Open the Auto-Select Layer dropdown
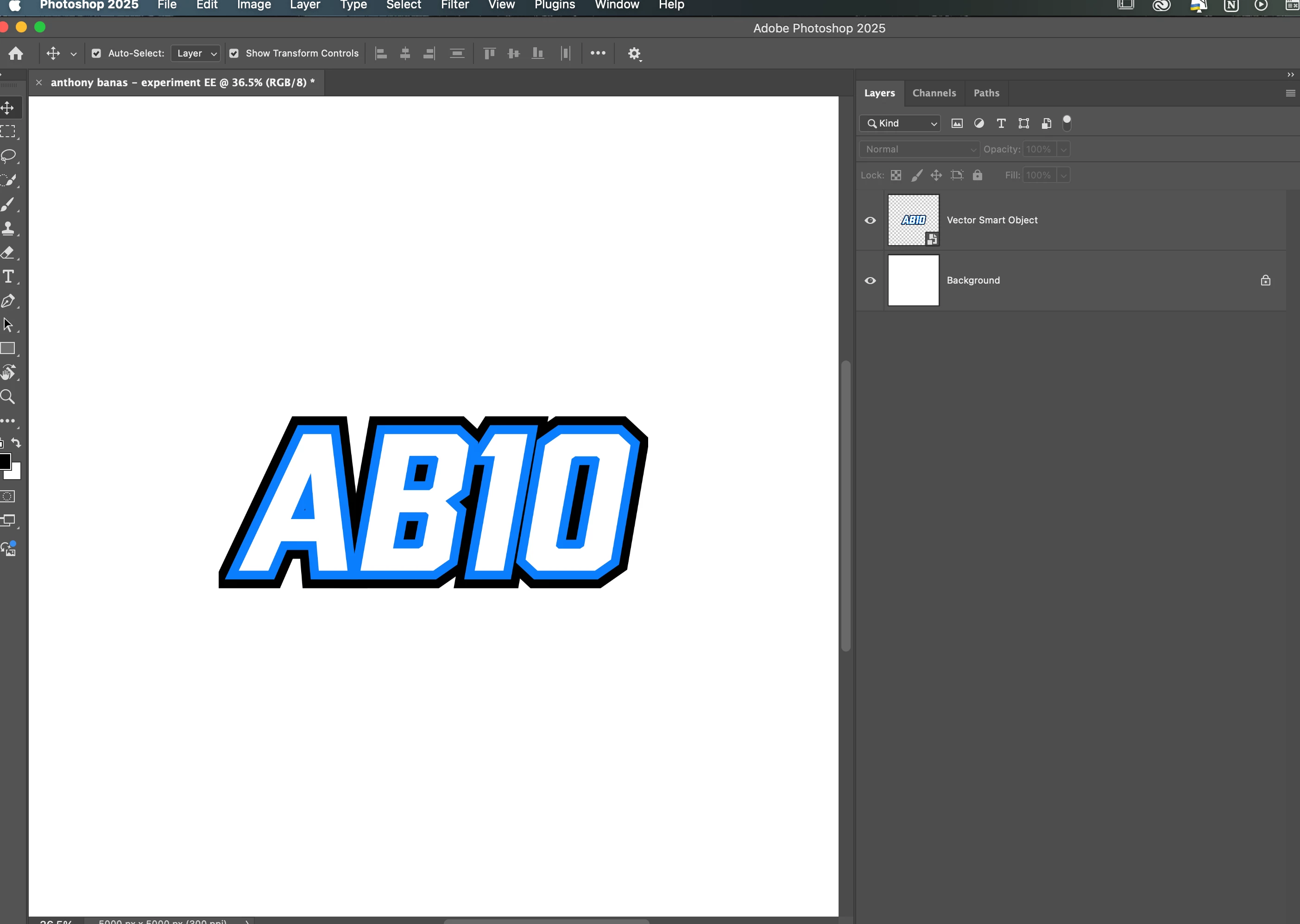1300x924 pixels. [x=196, y=53]
